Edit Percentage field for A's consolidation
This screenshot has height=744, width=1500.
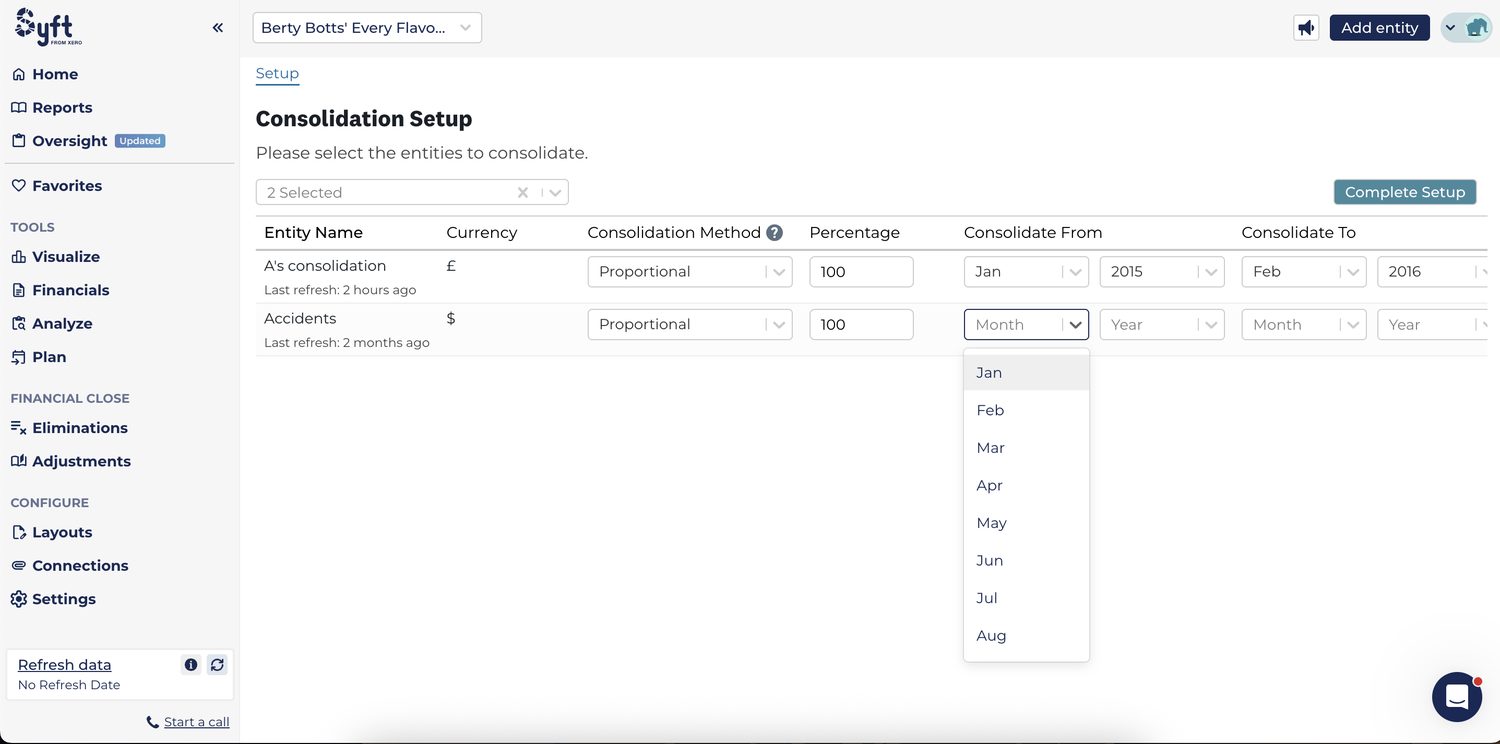coord(861,272)
